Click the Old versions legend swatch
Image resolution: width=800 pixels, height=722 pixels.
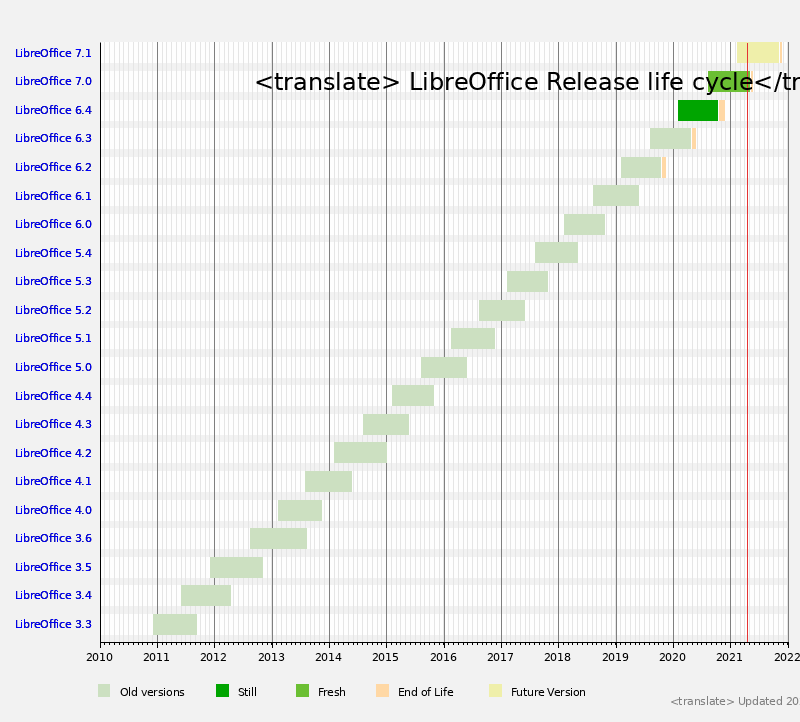(x=104, y=691)
